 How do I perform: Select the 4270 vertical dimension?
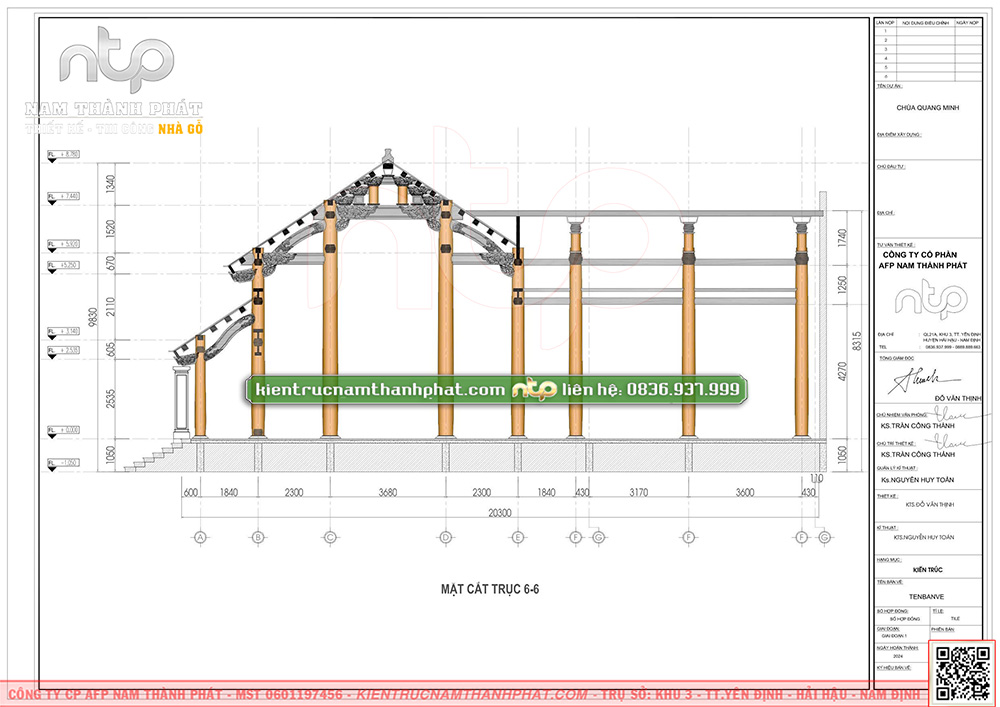click(842, 372)
